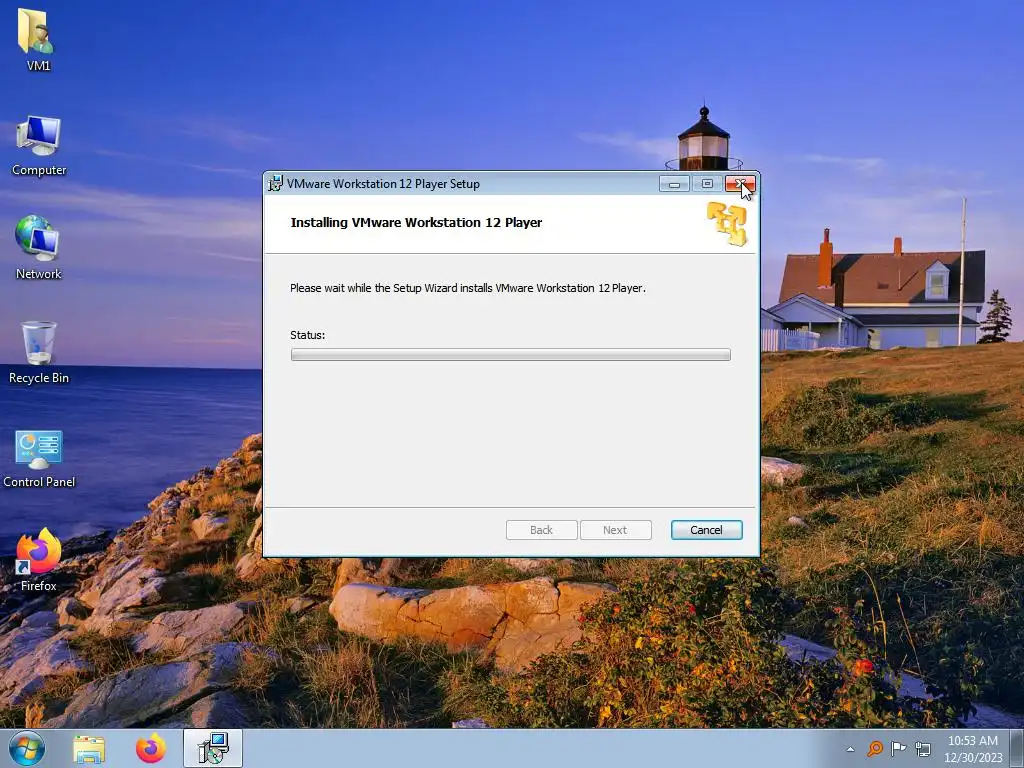Viewport: 1024px width, 768px height.
Task: Open the Windows Start menu orb
Action: (27, 748)
